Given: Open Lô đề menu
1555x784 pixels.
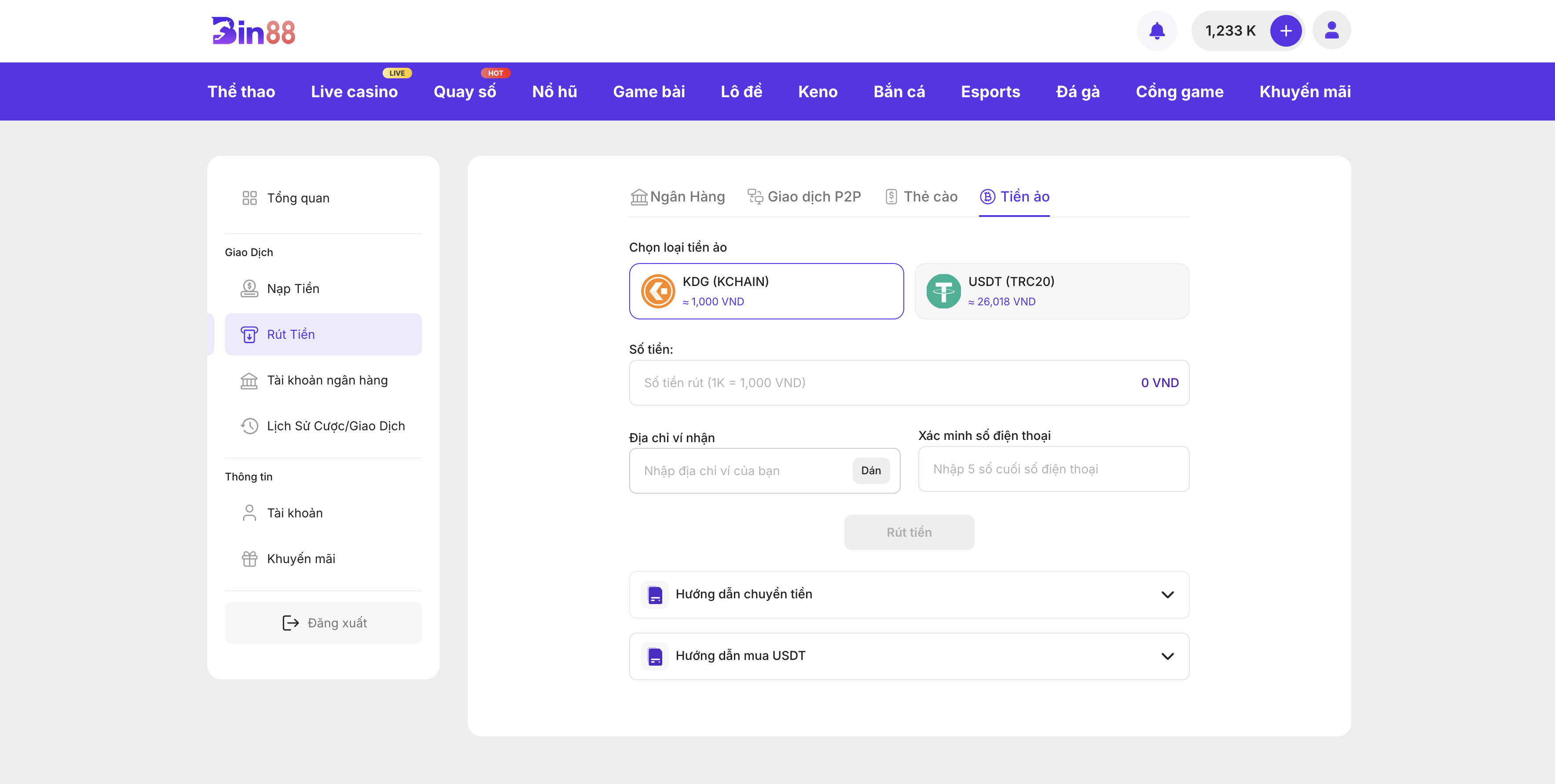Looking at the screenshot, I should 741,92.
